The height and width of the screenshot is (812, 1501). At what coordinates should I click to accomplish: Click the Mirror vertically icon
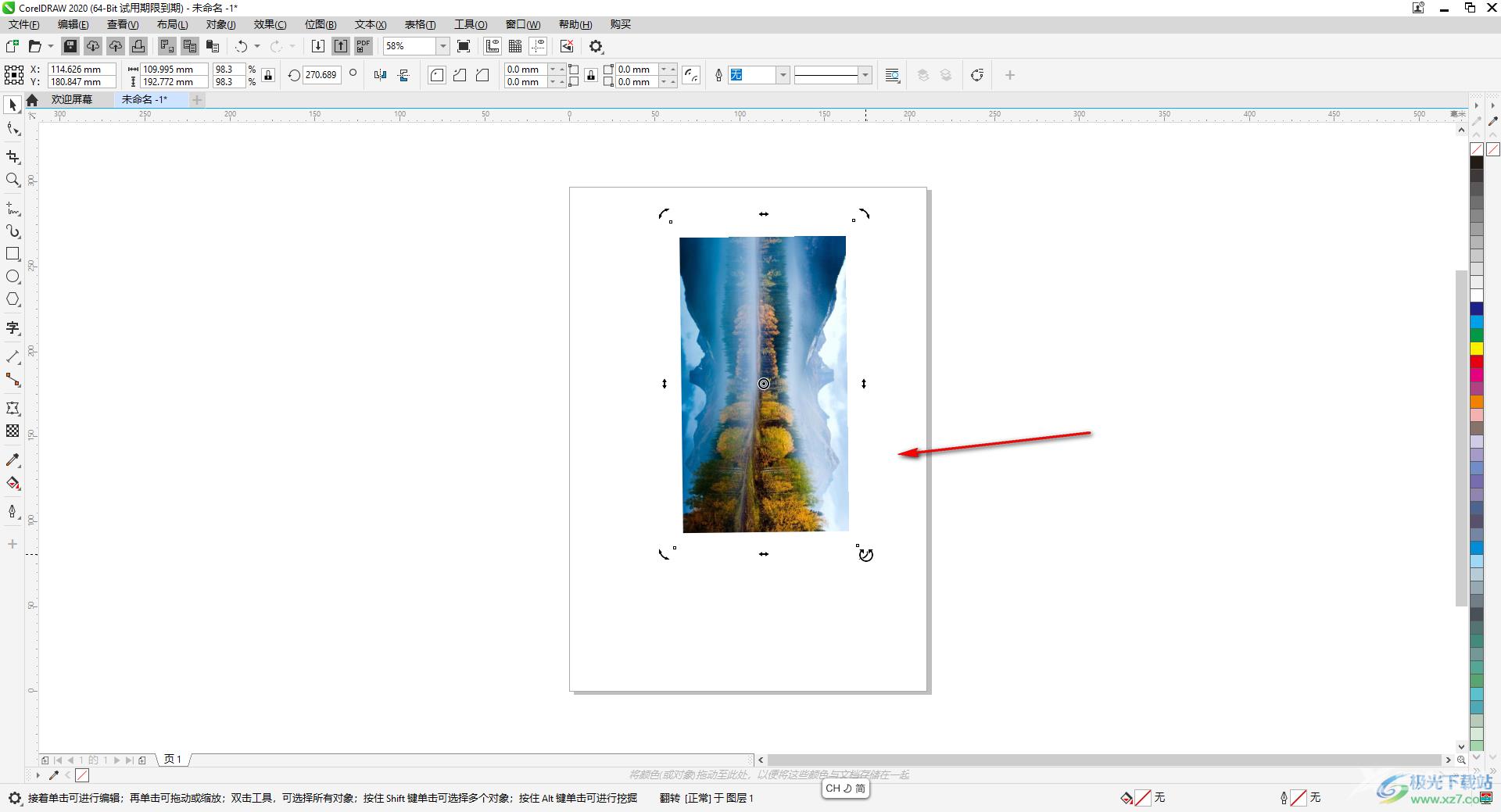pos(403,75)
